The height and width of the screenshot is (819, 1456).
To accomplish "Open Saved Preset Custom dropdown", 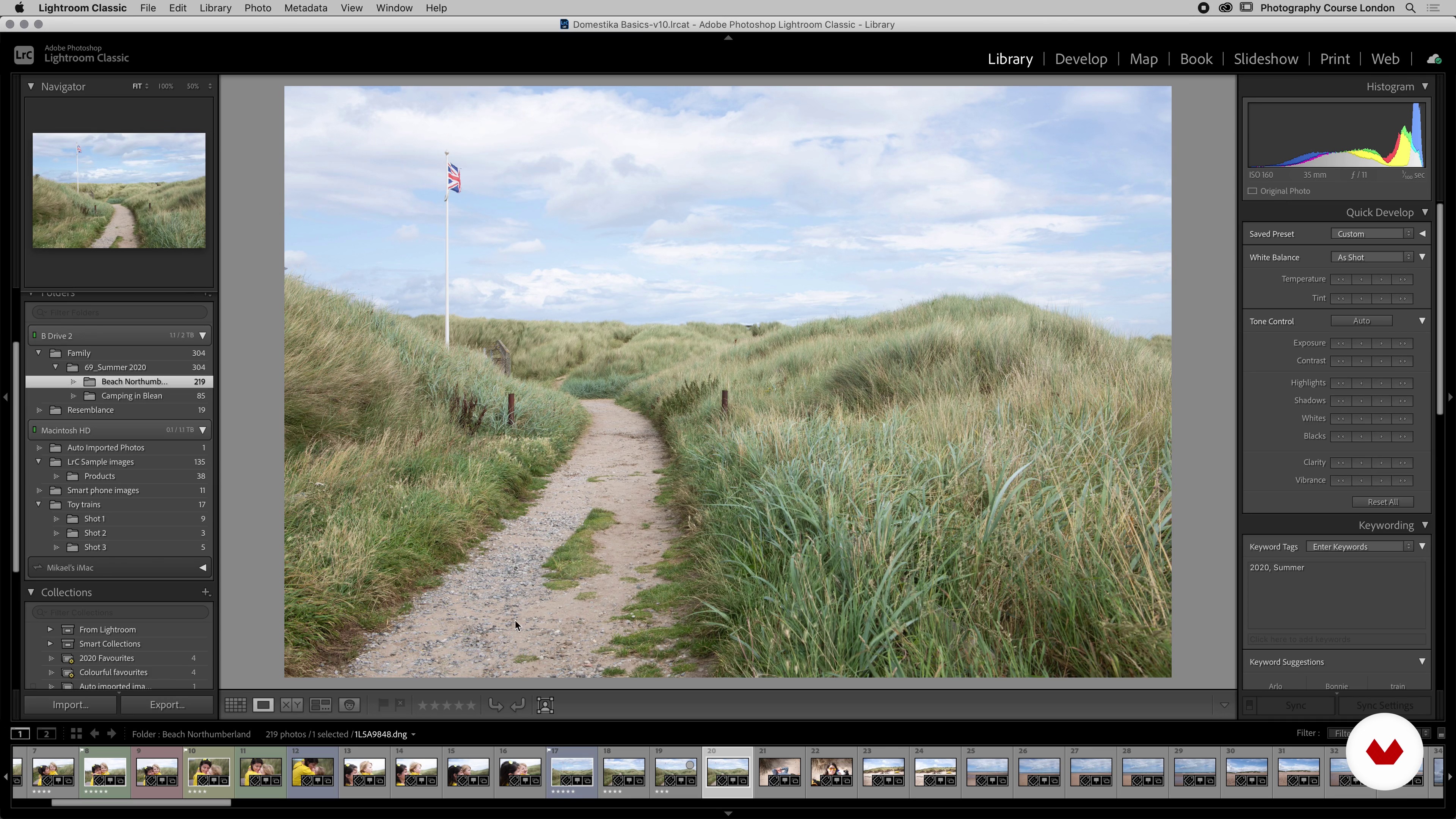I will click(1372, 234).
